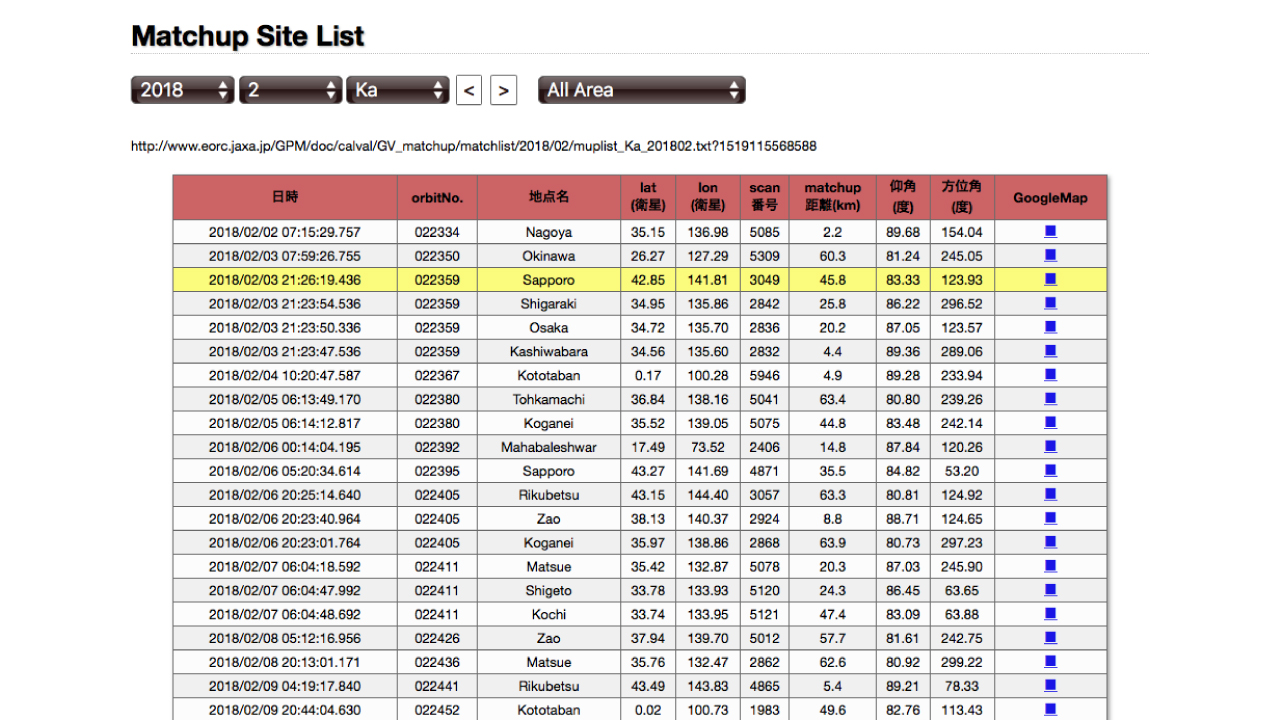Image resolution: width=1280 pixels, height=720 pixels.
Task: Select the Shigaraki site name cell
Action: 549,304
